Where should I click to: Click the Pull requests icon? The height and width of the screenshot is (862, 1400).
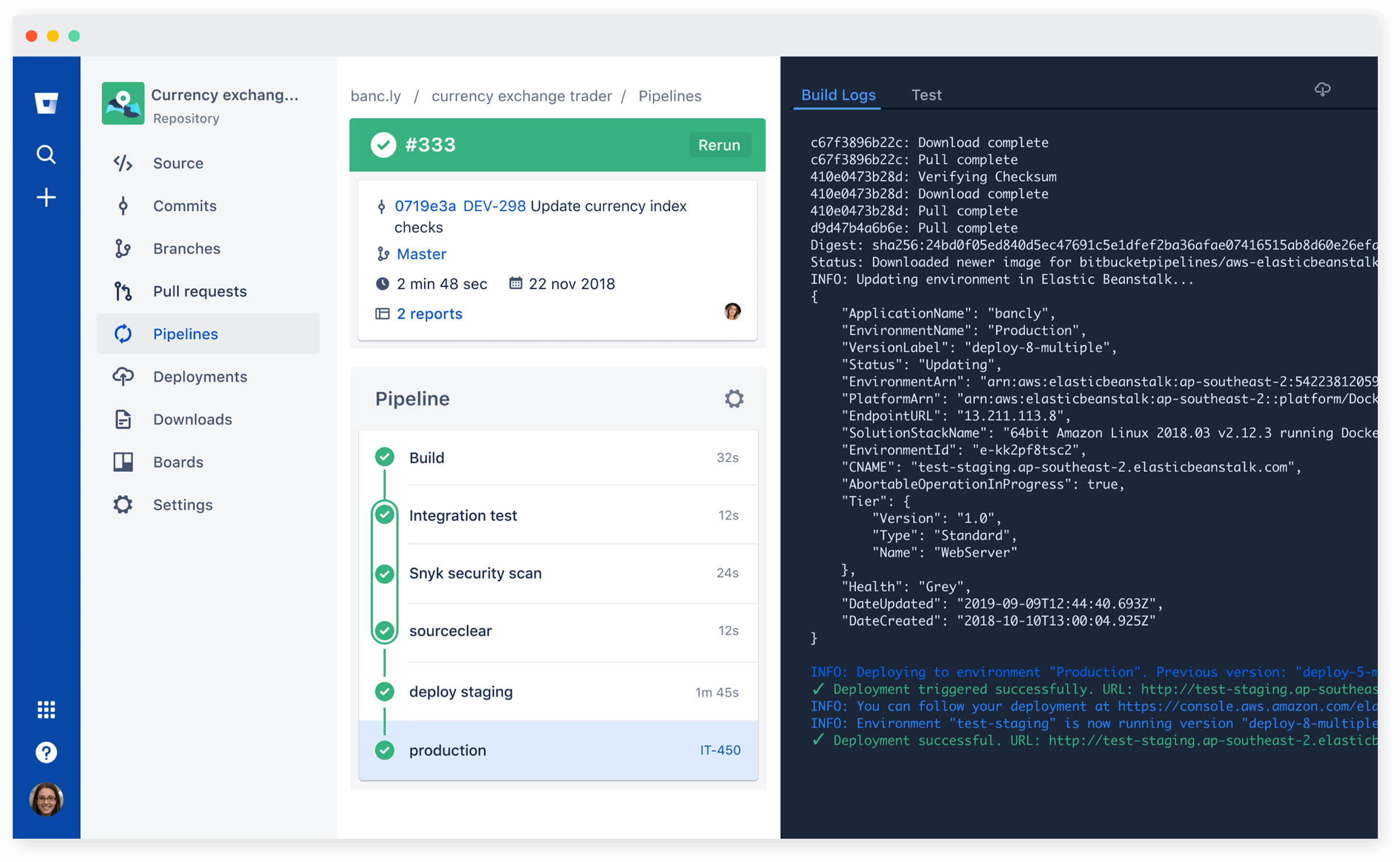pyautogui.click(x=123, y=291)
